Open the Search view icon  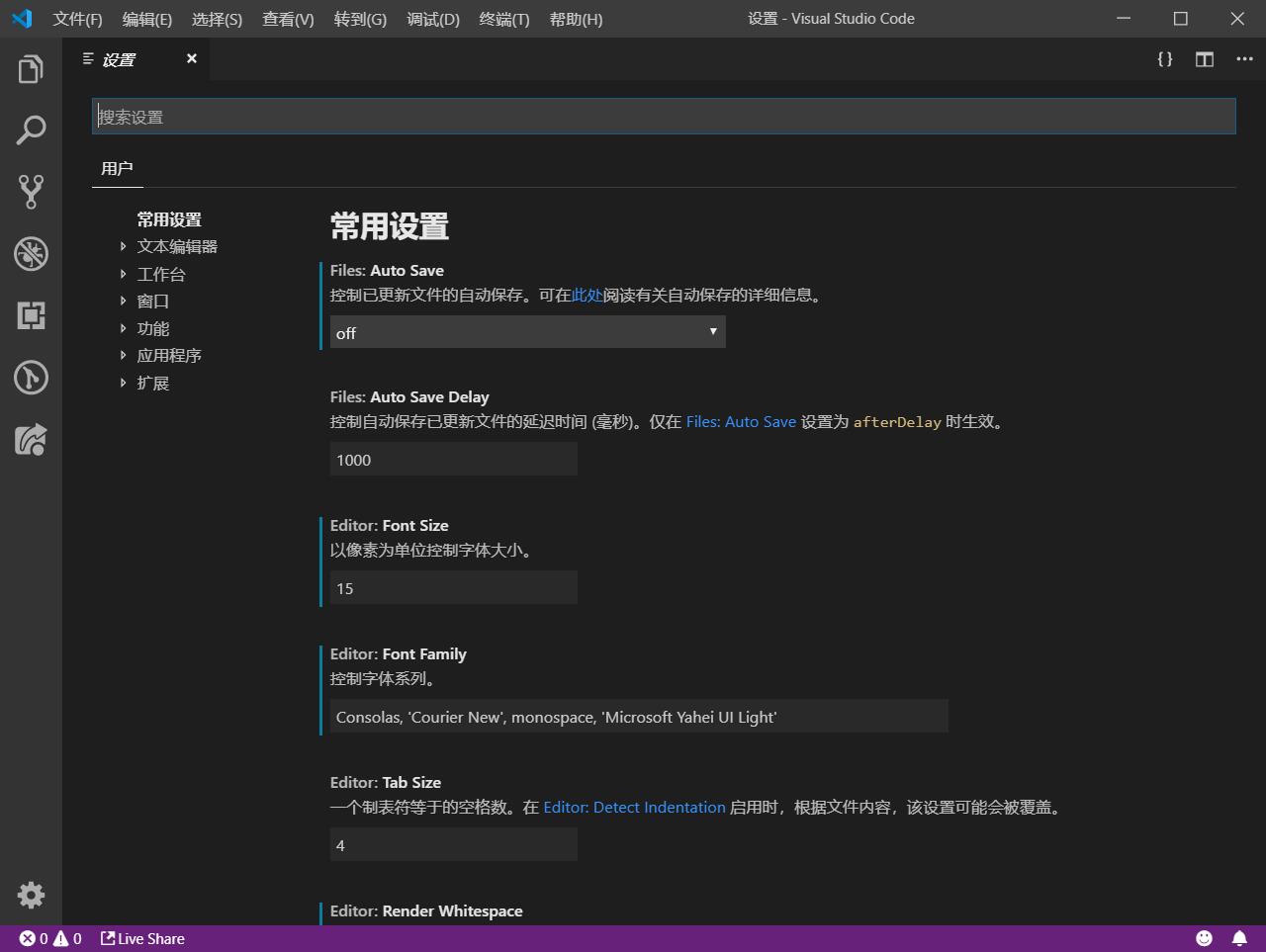31,130
